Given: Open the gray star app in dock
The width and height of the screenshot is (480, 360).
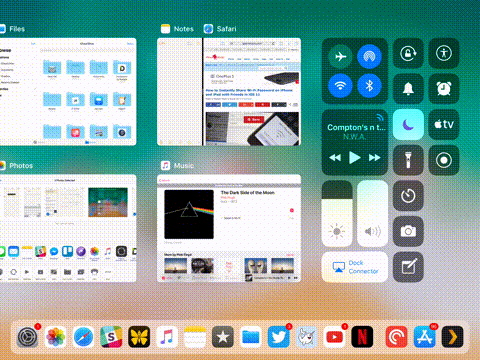Looking at the screenshot, I should click(x=223, y=337).
